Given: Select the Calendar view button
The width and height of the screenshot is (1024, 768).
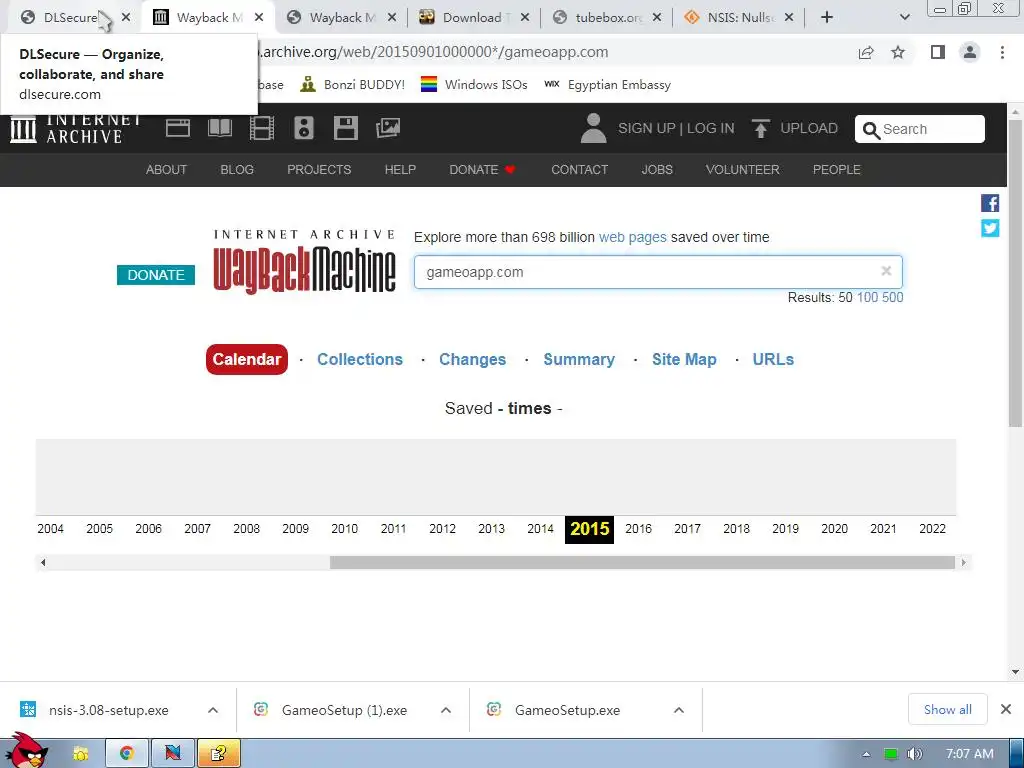Looking at the screenshot, I should [x=247, y=359].
